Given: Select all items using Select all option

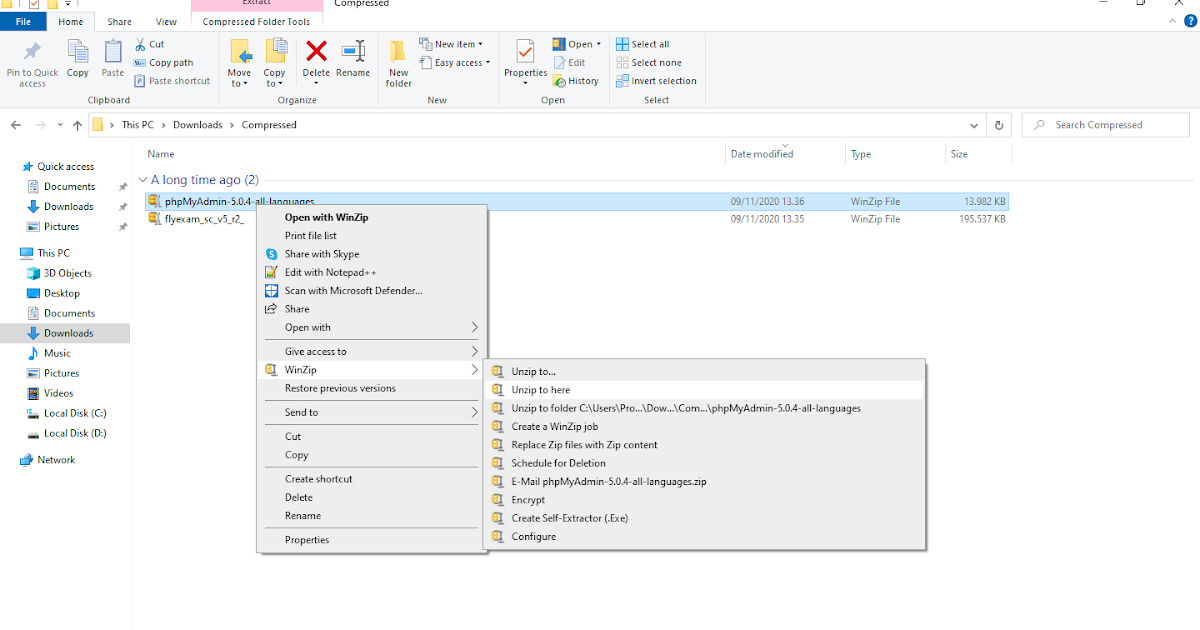Looking at the screenshot, I should pyautogui.click(x=648, y=43).
